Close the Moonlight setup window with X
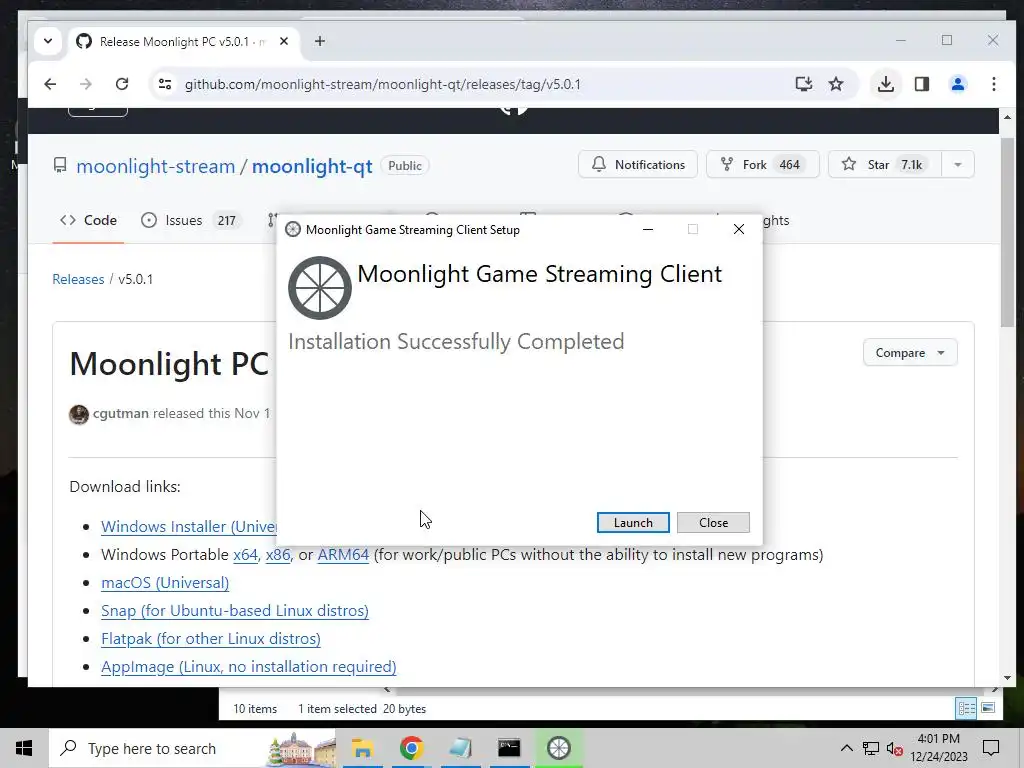Screen dimensions: 1024x768 click(x=739, y=229)
